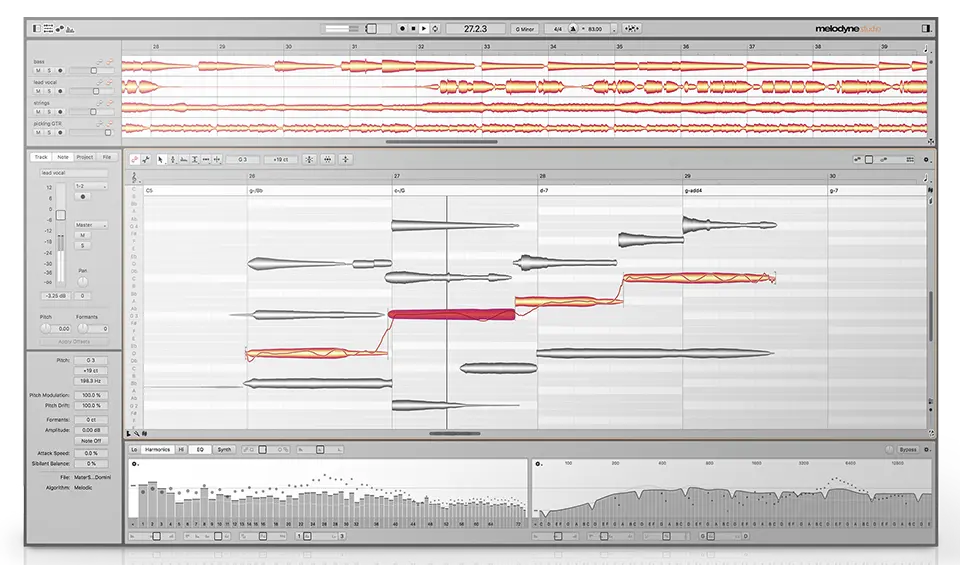This screenshot has height=565, width=960.
Task: Arm recording on the bass track
Action: [x=60, y=70]
